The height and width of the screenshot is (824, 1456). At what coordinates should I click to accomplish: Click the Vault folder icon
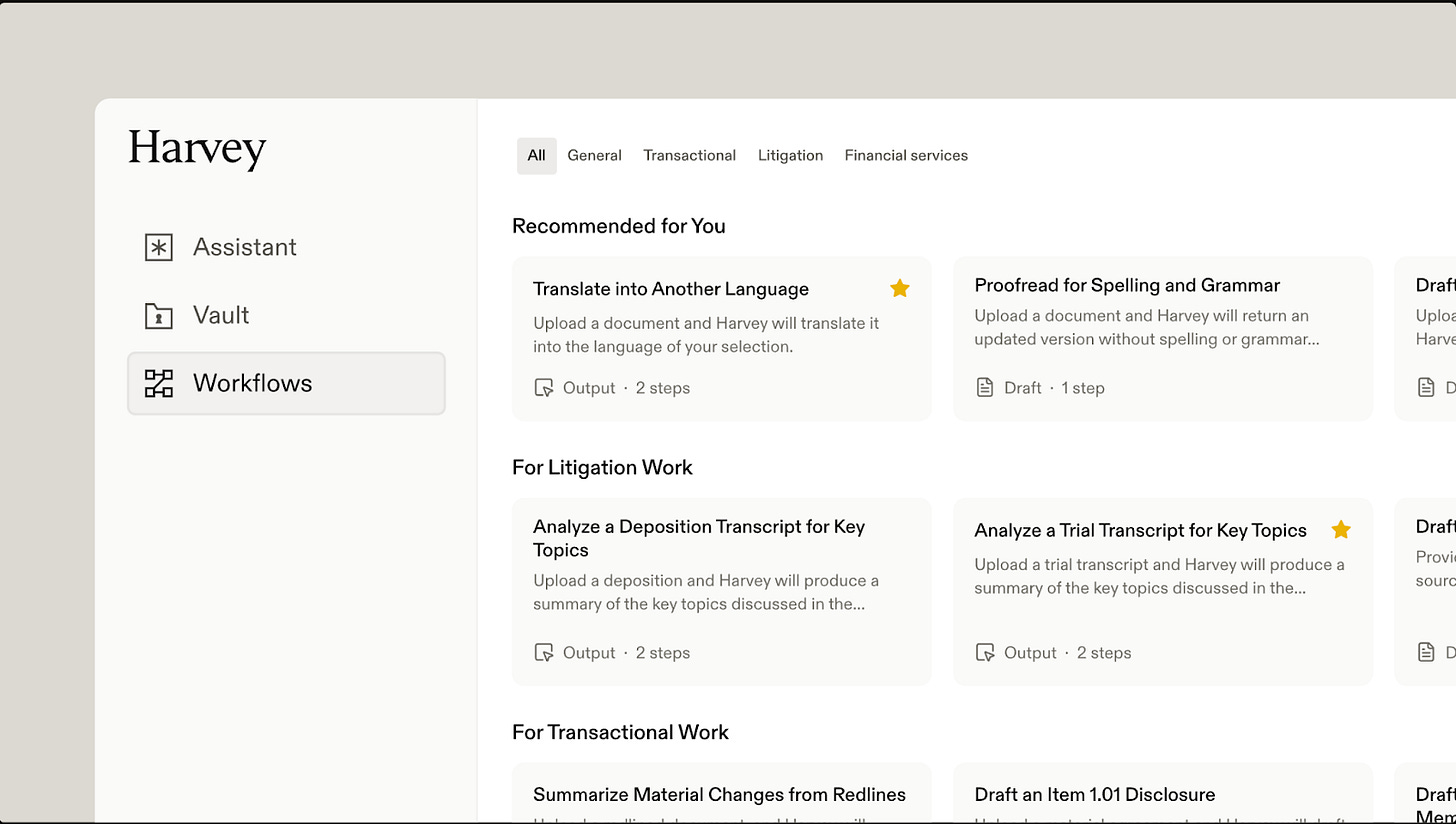tap(159, 316)
